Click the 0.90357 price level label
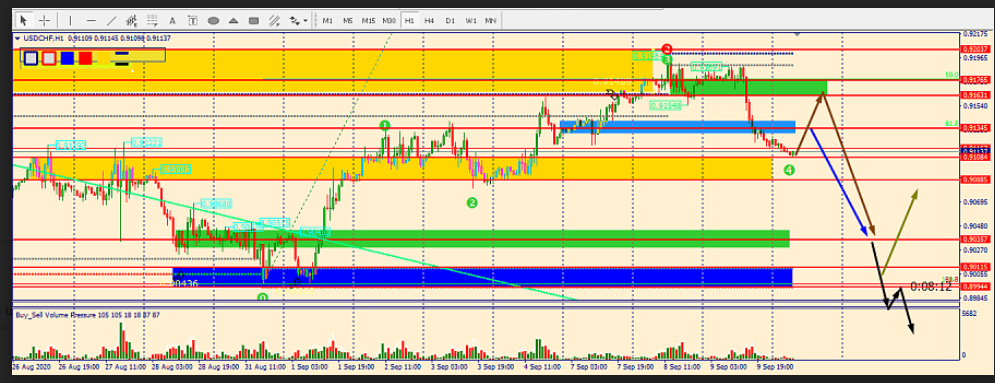Screen dimensions: 995x383 coord(975,239)
